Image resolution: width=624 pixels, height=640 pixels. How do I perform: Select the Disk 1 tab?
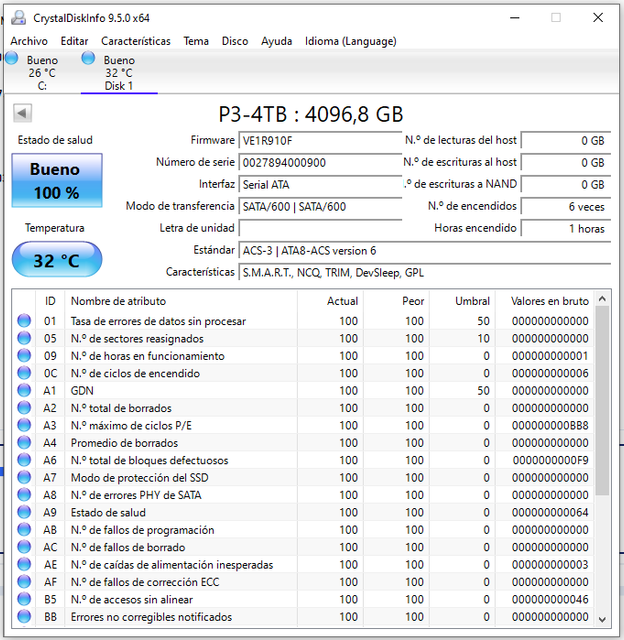(x=118, y=73)
